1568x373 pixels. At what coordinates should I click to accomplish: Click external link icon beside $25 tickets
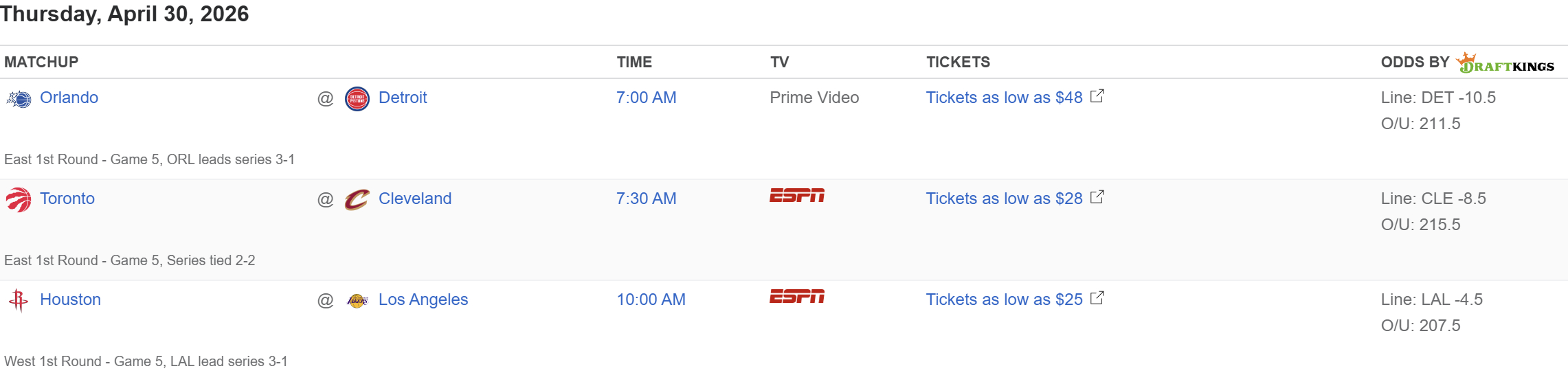(1097, 298)
